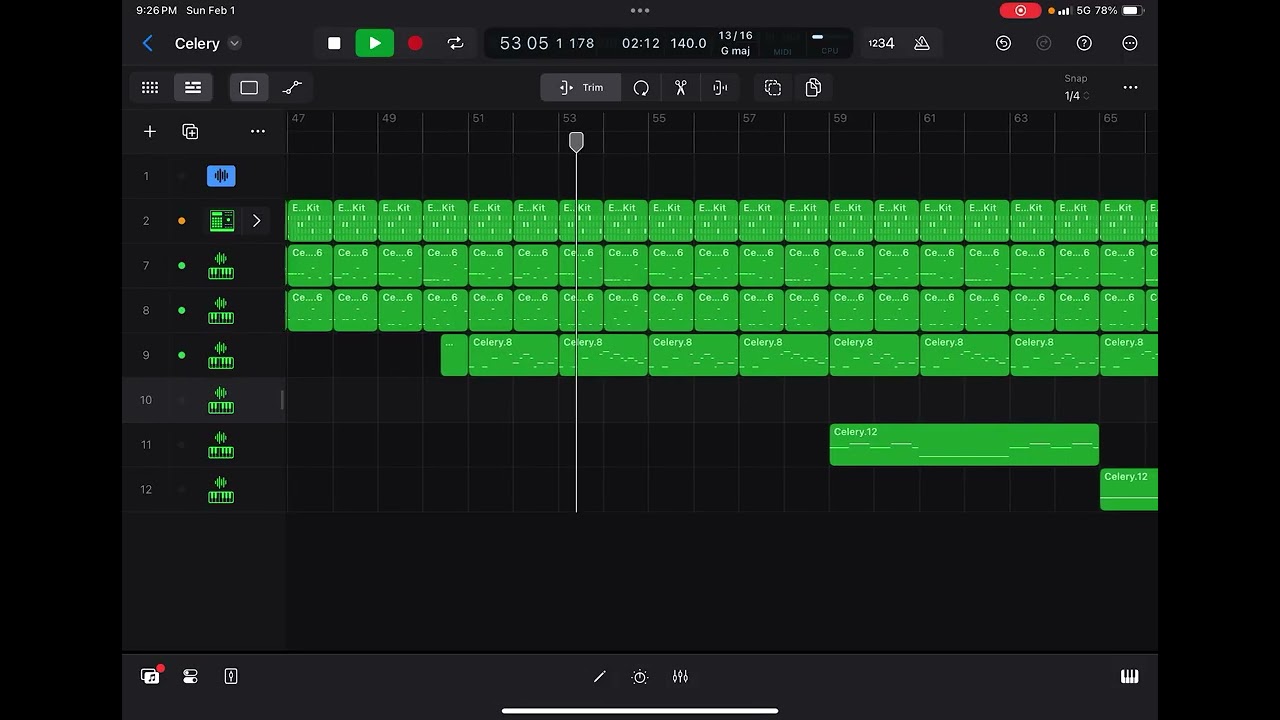This screenshot has width=1280, height=720.
Task: Open the tempo value 140.0
Action: [x=688, y=43]
